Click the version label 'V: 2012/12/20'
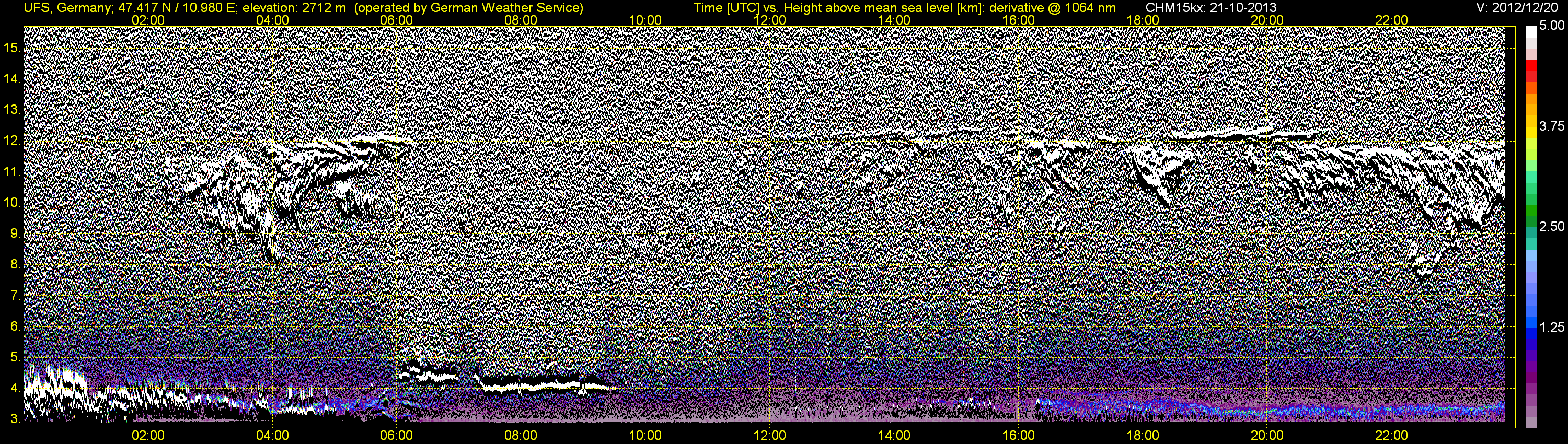The image size is (1568, 444). (1517, 7)
